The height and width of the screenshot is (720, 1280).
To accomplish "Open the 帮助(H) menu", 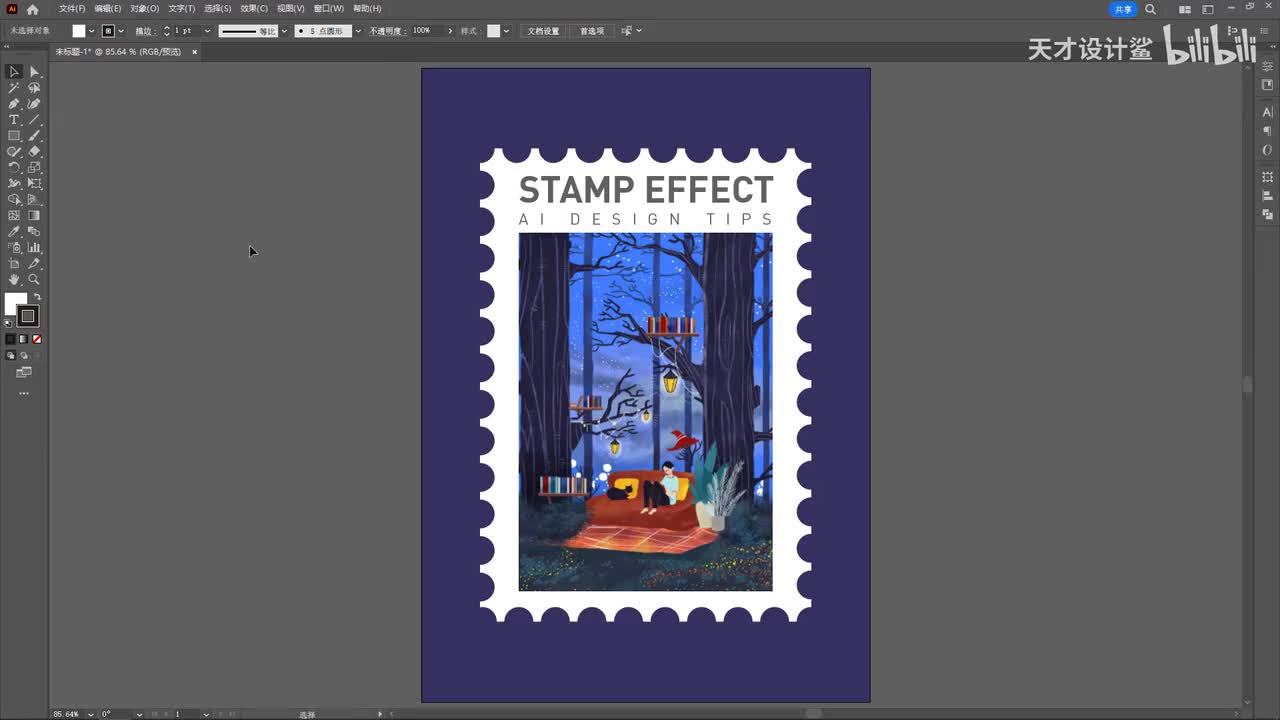I will [x=367, y=9].
